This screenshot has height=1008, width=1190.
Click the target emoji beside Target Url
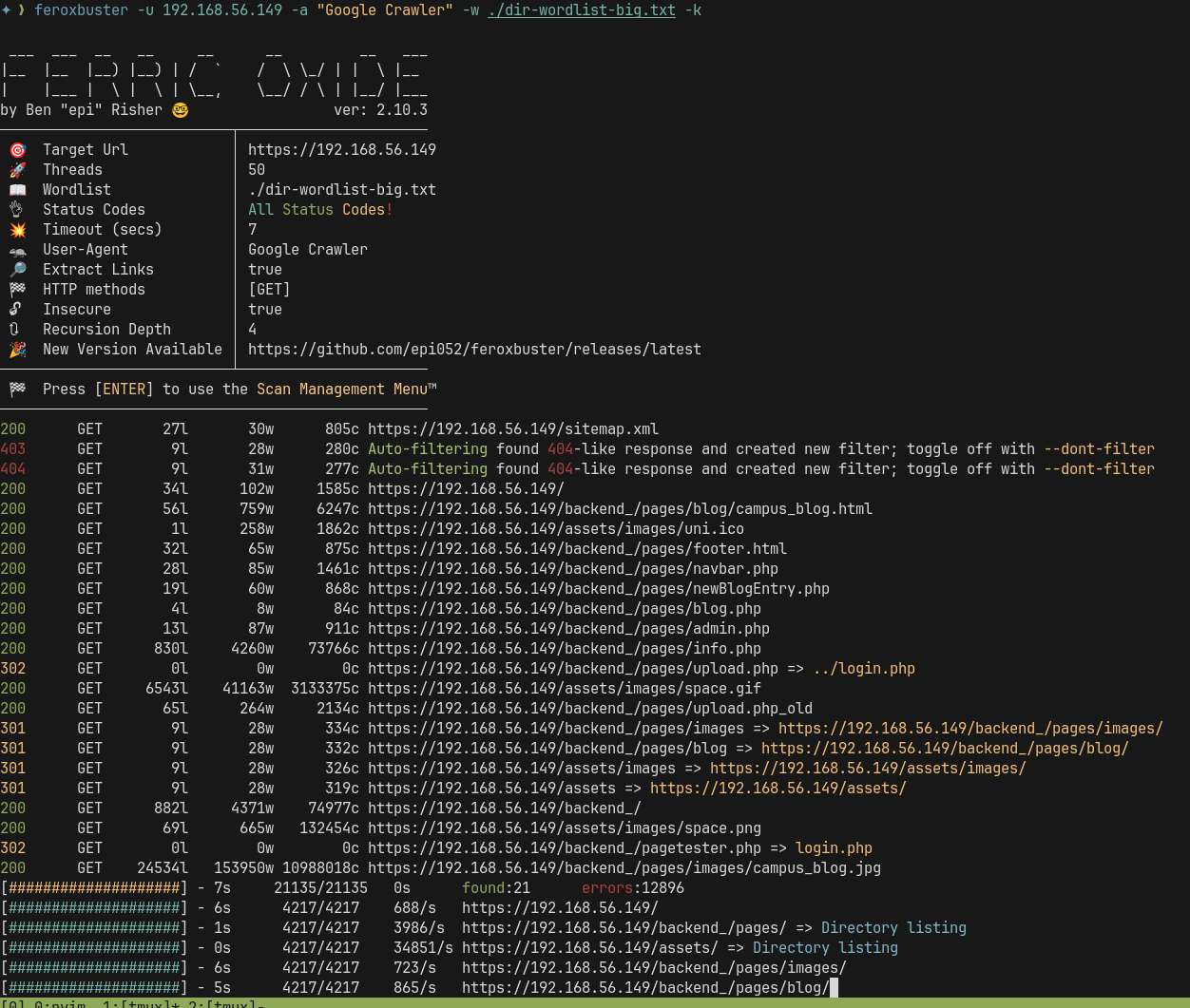(17, 150)
